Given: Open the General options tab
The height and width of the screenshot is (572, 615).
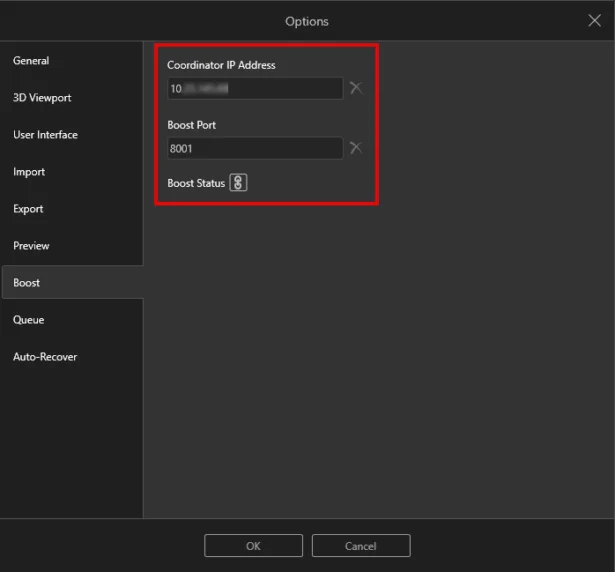Looking at the screenshot, I should (31, 61).
